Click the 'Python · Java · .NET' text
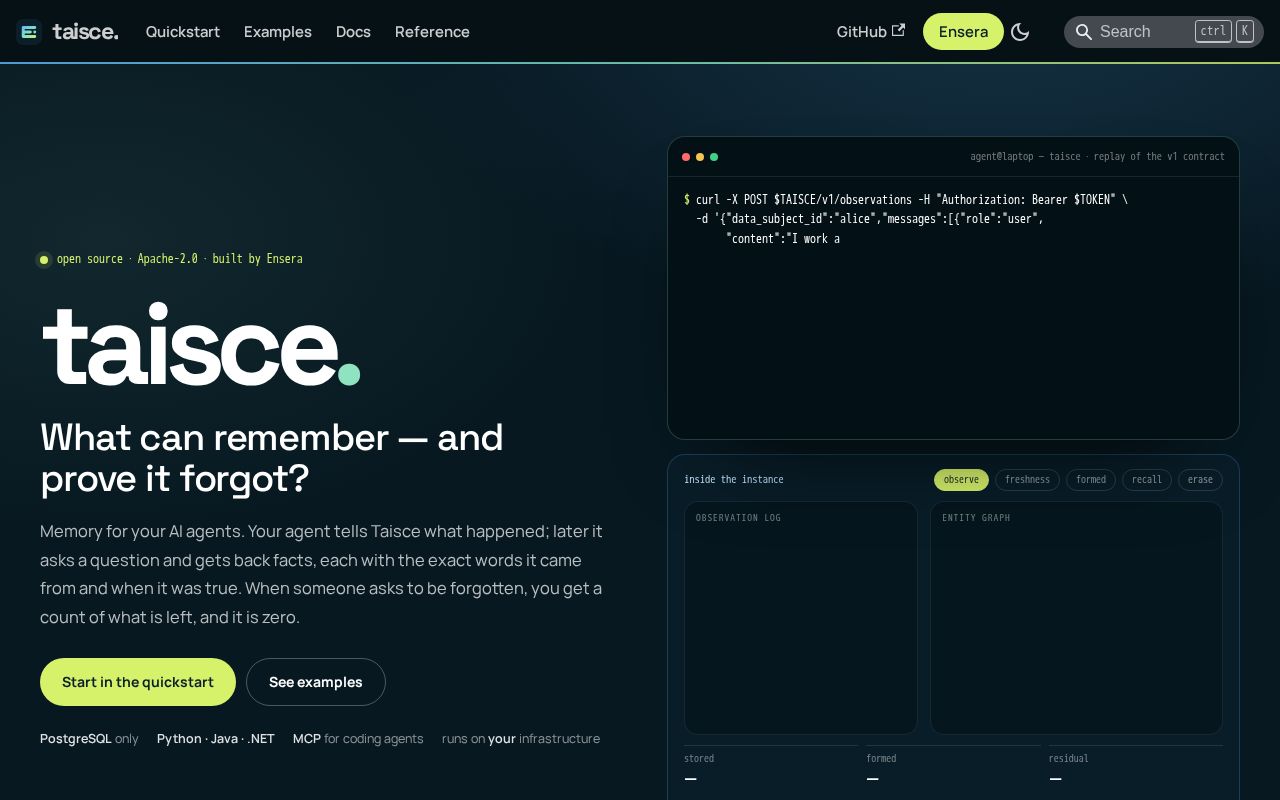1280x800 pixels. (x=216, y=739)
